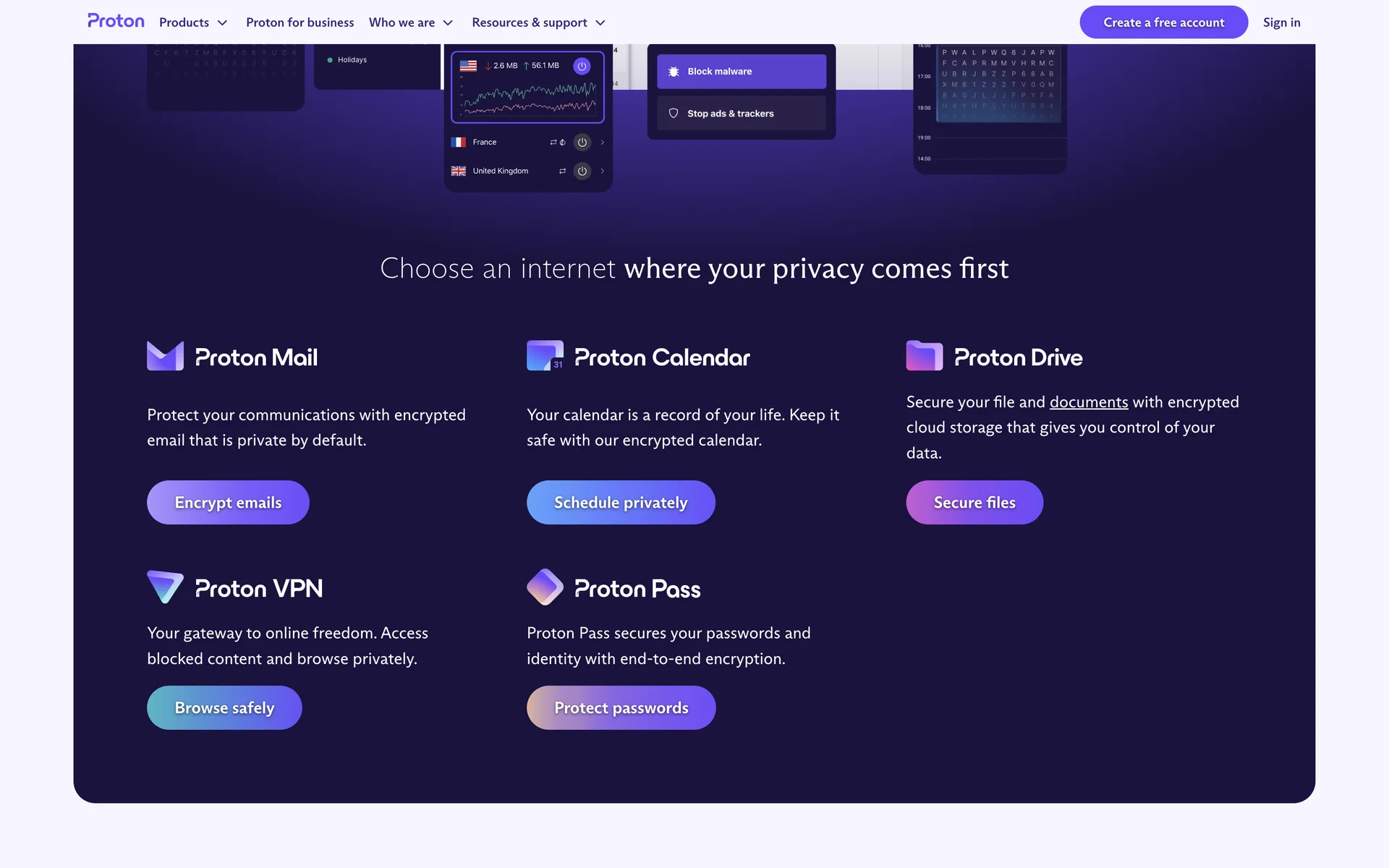Click the Block malware bug icon

pos(674,72)
